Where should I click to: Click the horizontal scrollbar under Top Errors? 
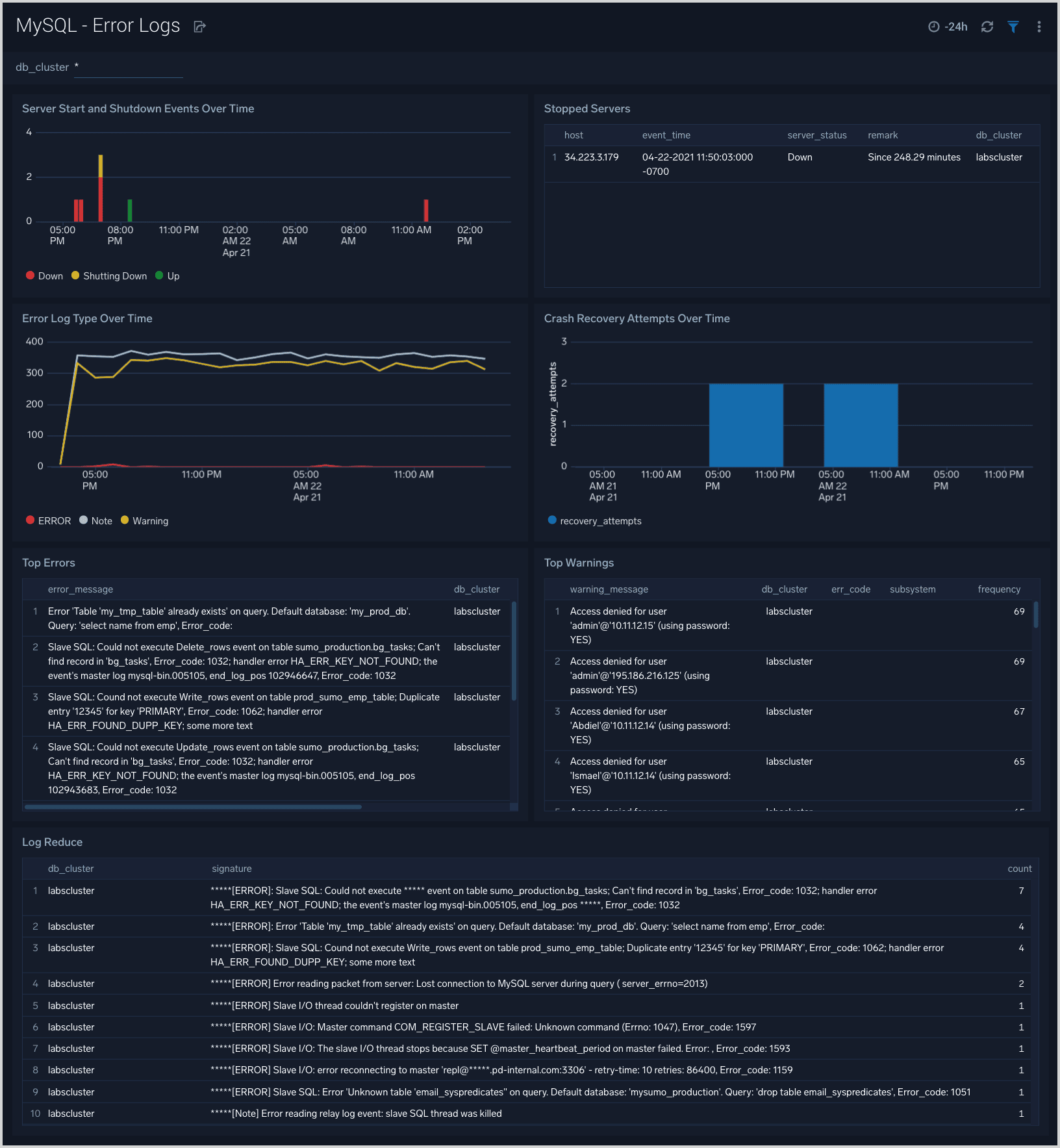(192, 807)
